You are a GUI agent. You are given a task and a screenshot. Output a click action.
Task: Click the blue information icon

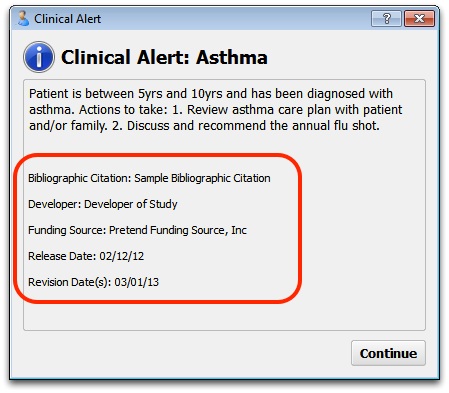pos(39,57)
